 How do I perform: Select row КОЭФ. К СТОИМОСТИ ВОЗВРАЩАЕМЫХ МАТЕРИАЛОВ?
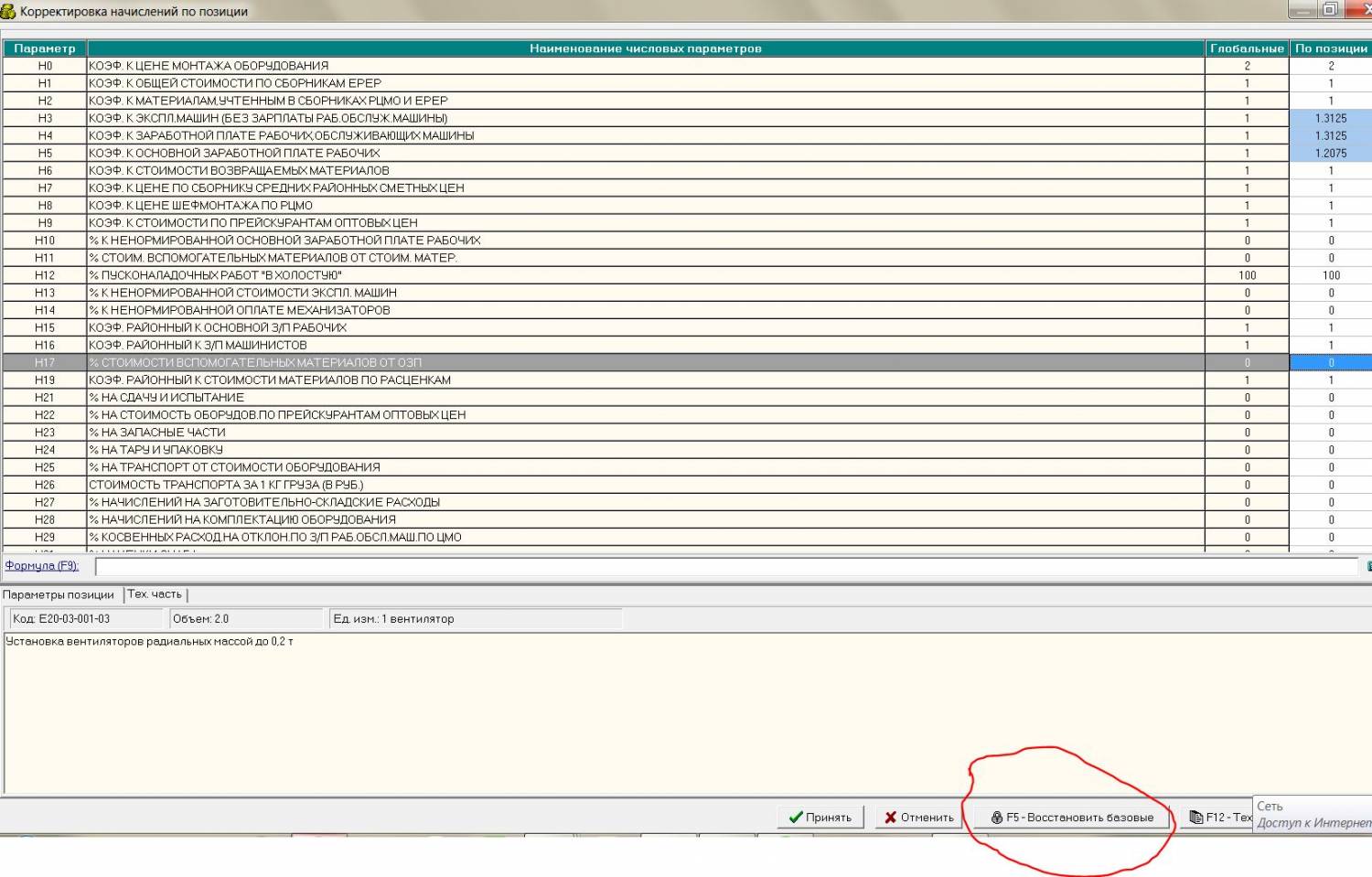click(646, 170)
